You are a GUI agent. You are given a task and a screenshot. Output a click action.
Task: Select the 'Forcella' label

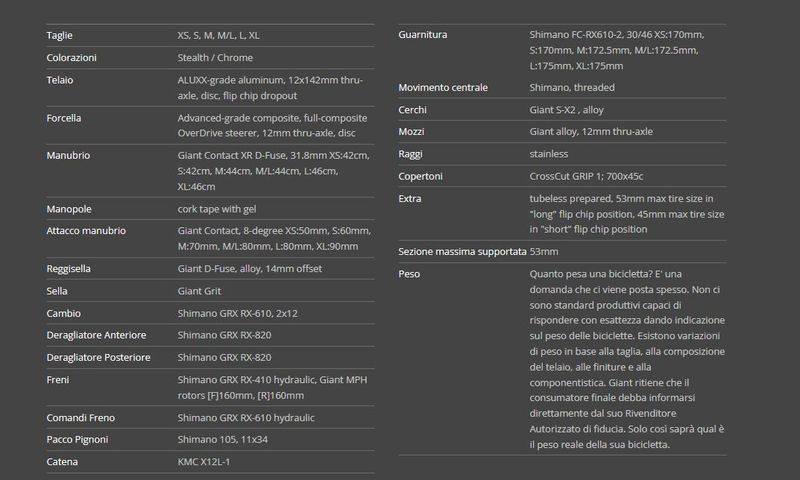tap(64, 118)
